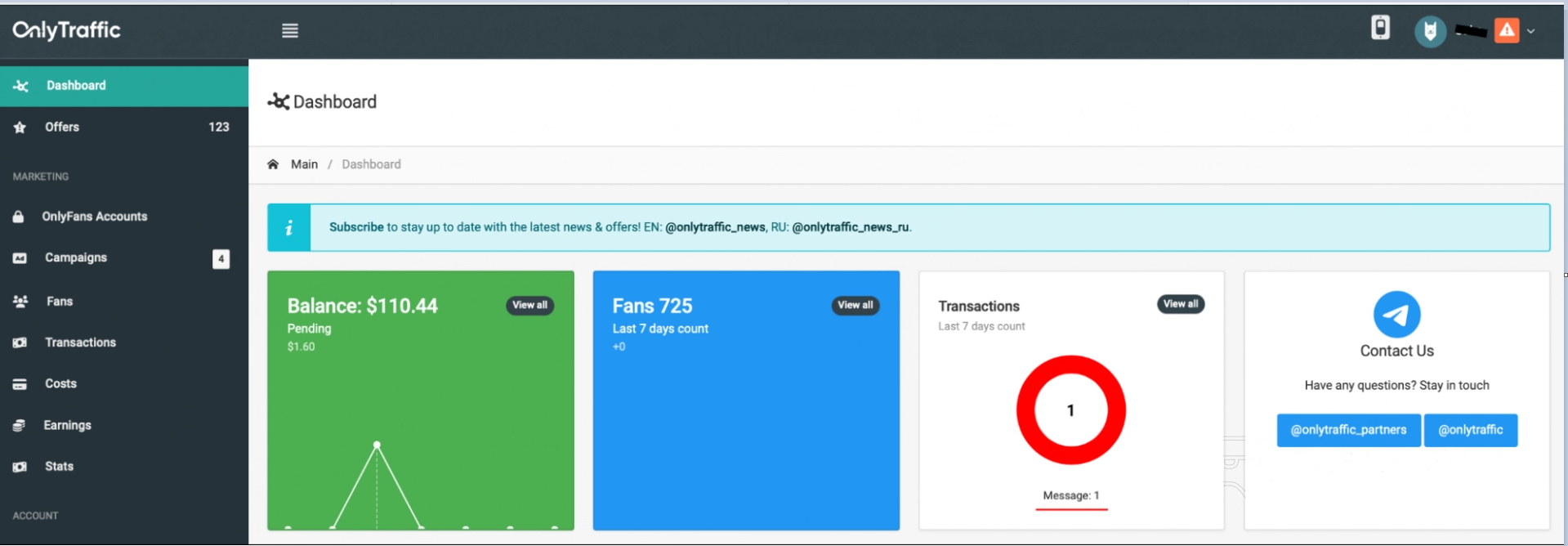Screen dimensions: 1568x546
Task: Click the Dashboard breadcrumb text
Action: tap(371, 164)
